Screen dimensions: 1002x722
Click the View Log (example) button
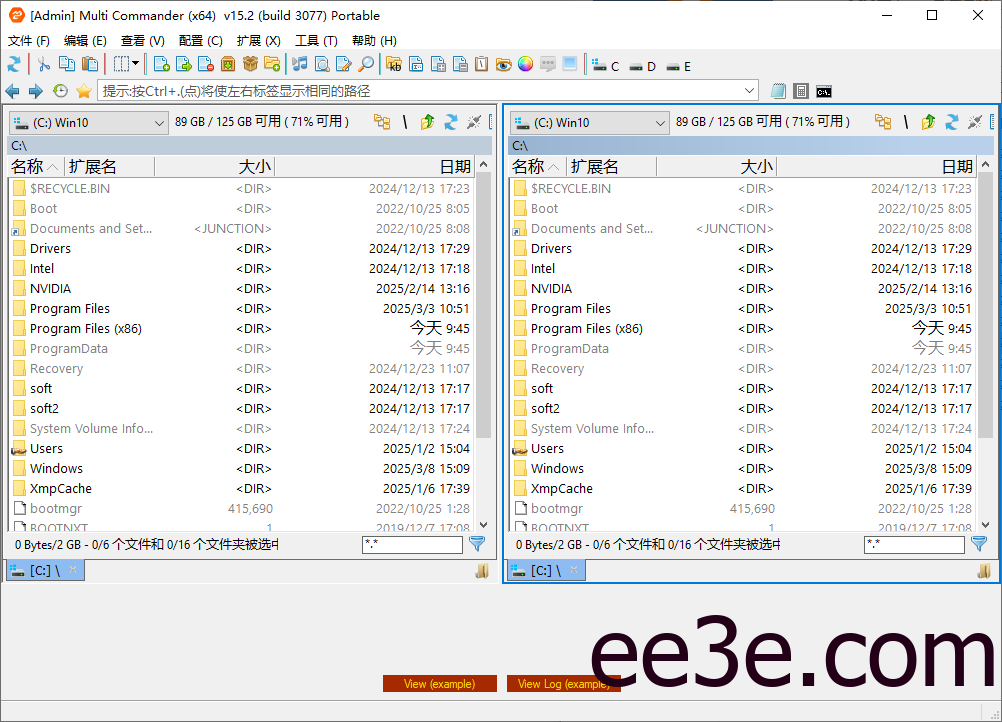pyautogui.click(x=563, y=683)
